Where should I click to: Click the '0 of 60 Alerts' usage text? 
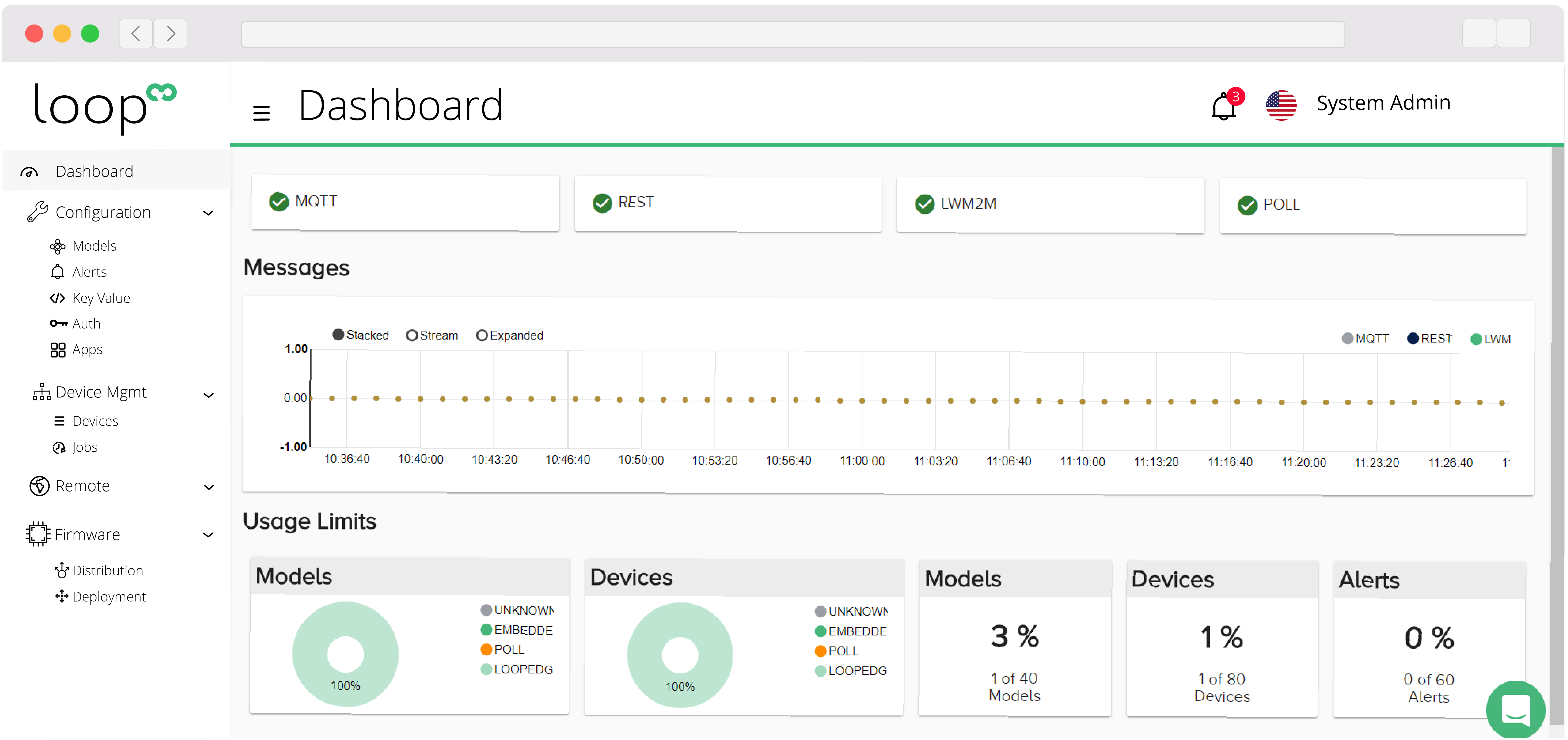1429,688
